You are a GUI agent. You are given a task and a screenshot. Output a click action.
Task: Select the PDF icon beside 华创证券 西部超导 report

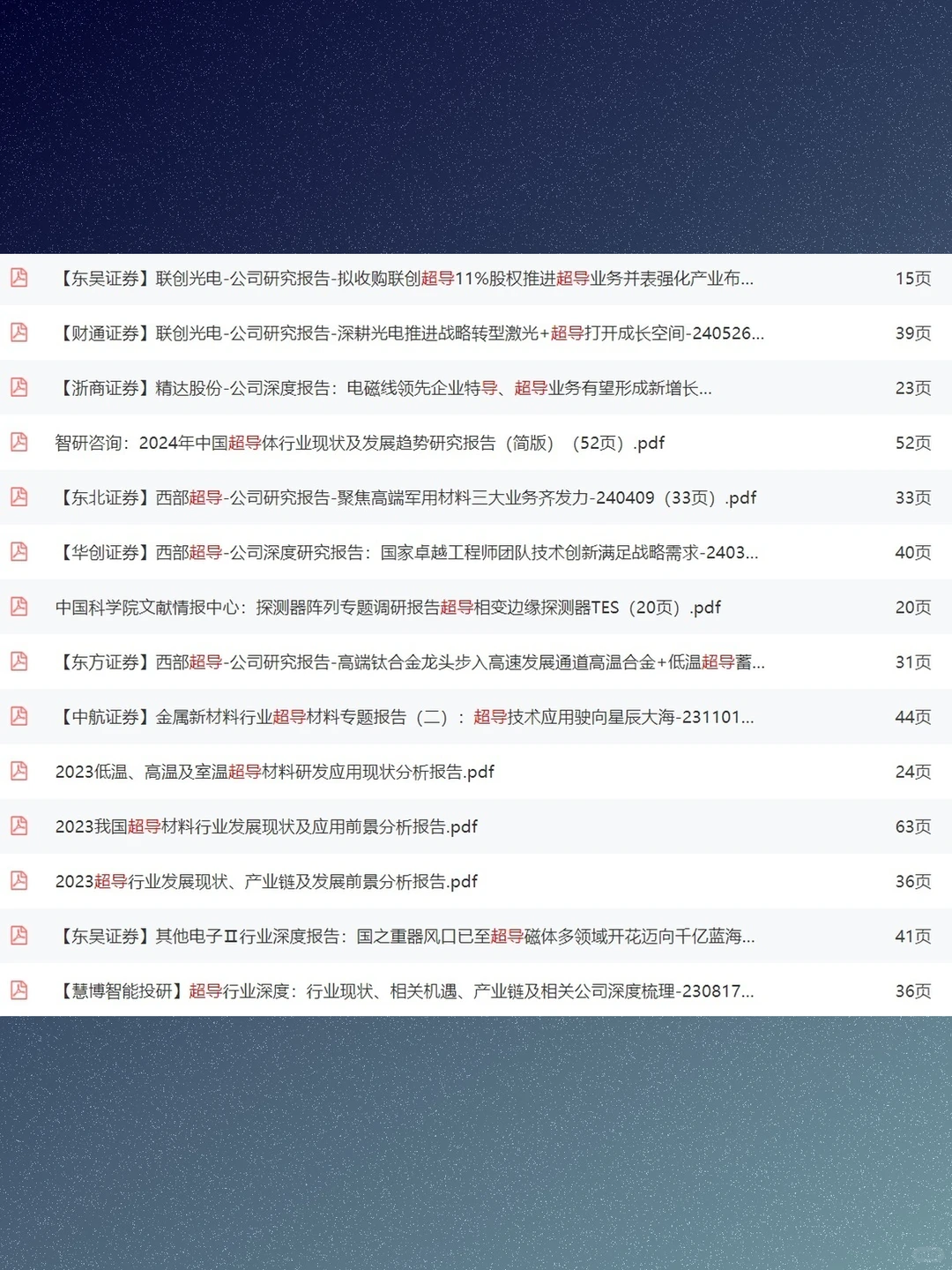point(19,553)
